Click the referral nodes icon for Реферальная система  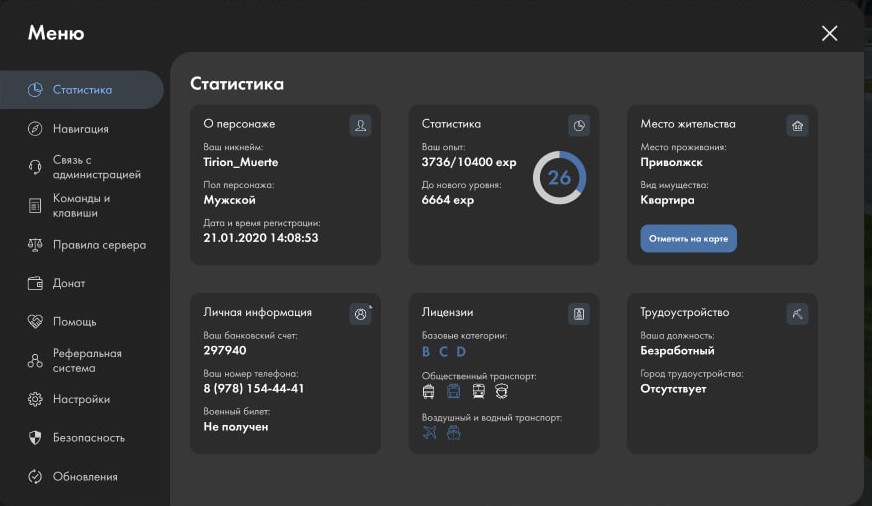point(35,361)
